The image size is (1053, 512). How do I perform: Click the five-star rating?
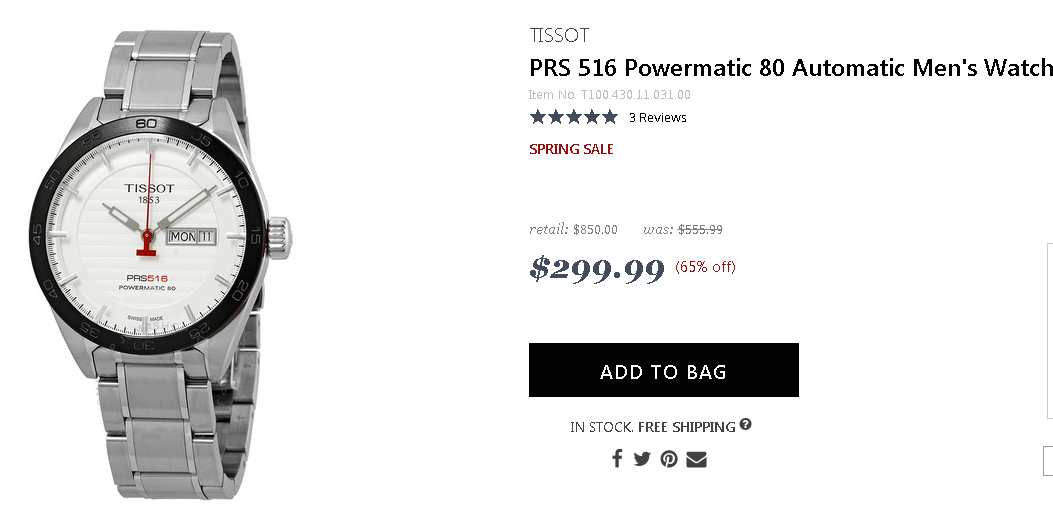tap(573, 117)
